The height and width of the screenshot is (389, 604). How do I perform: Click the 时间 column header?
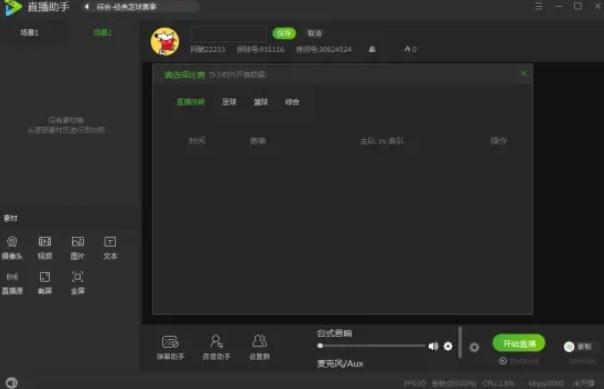click(197, 141)
